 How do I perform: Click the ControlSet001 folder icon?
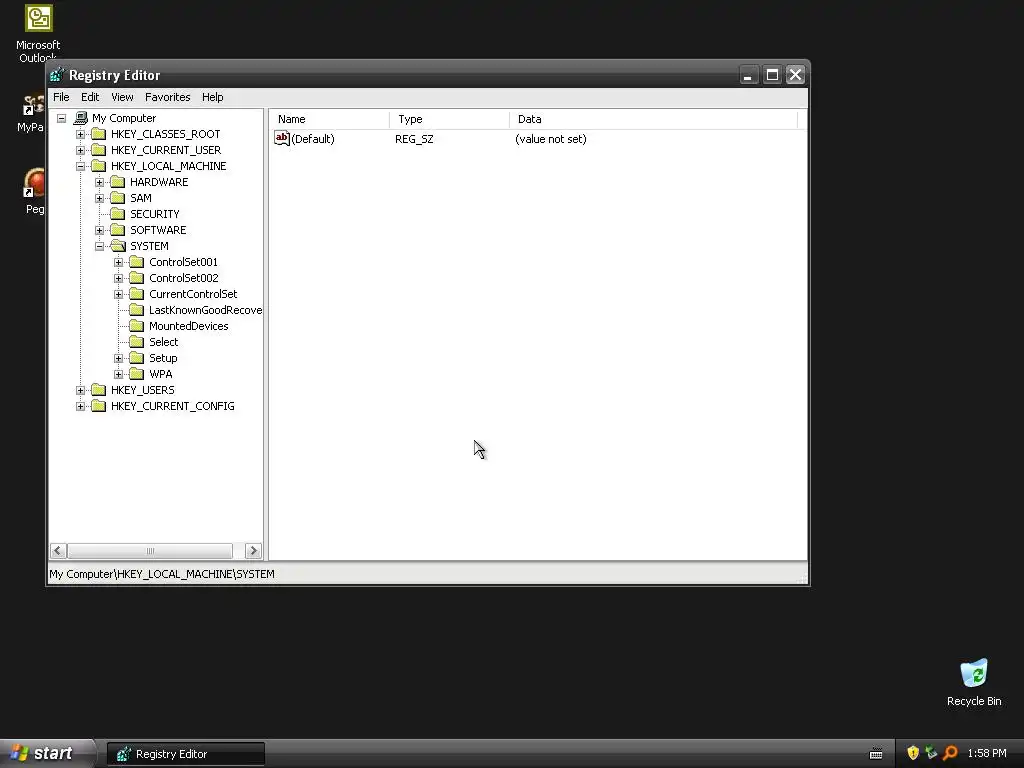click(x=136, y=262)
